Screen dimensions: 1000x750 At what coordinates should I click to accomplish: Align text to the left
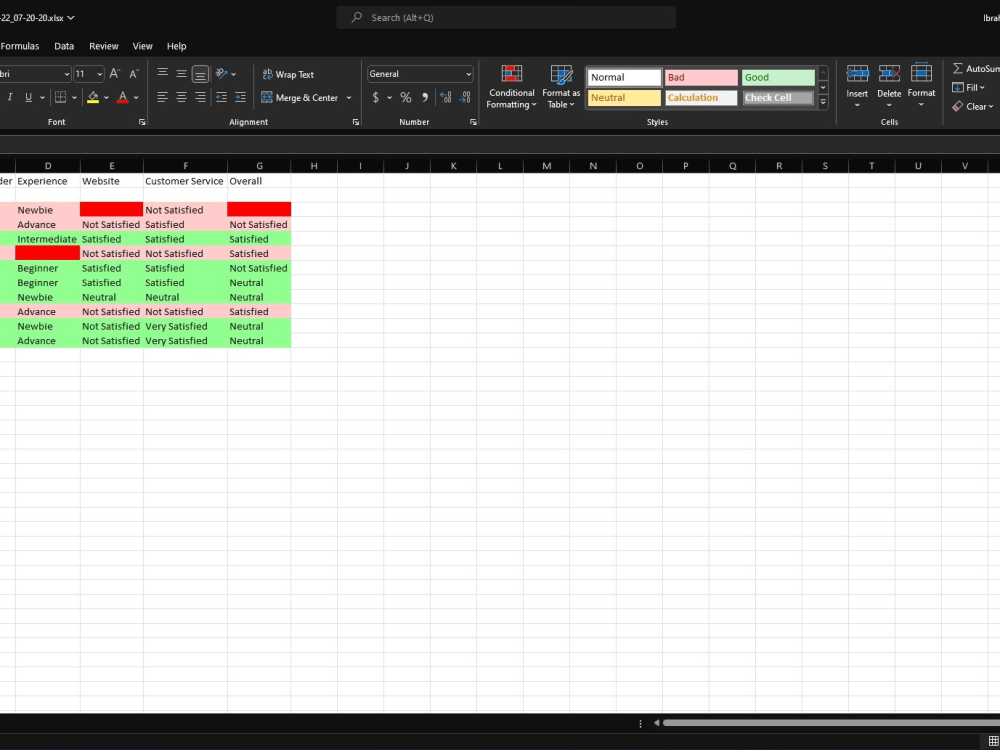point(163,97)
